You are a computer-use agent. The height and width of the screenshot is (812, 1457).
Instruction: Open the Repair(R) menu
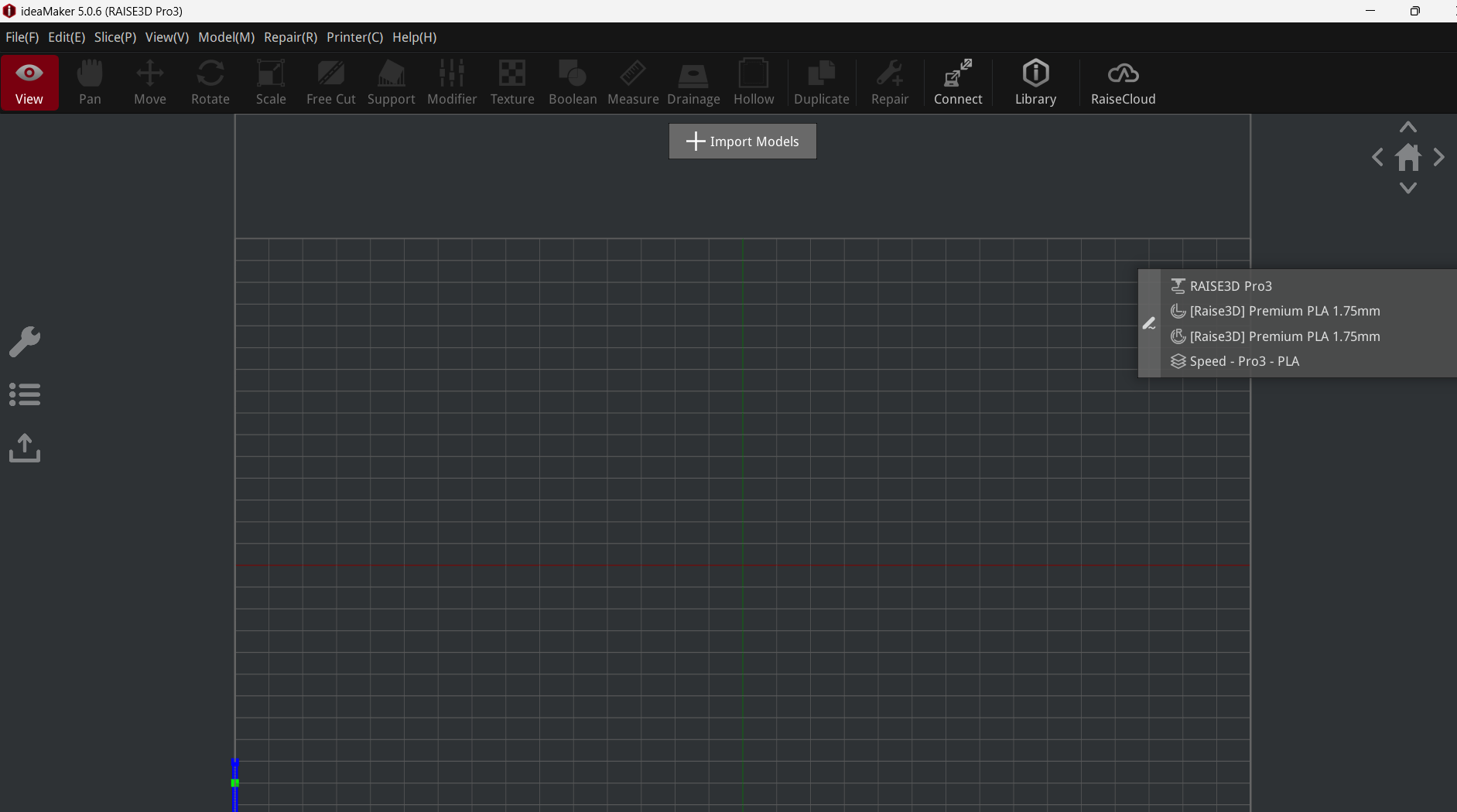(291, 37)
